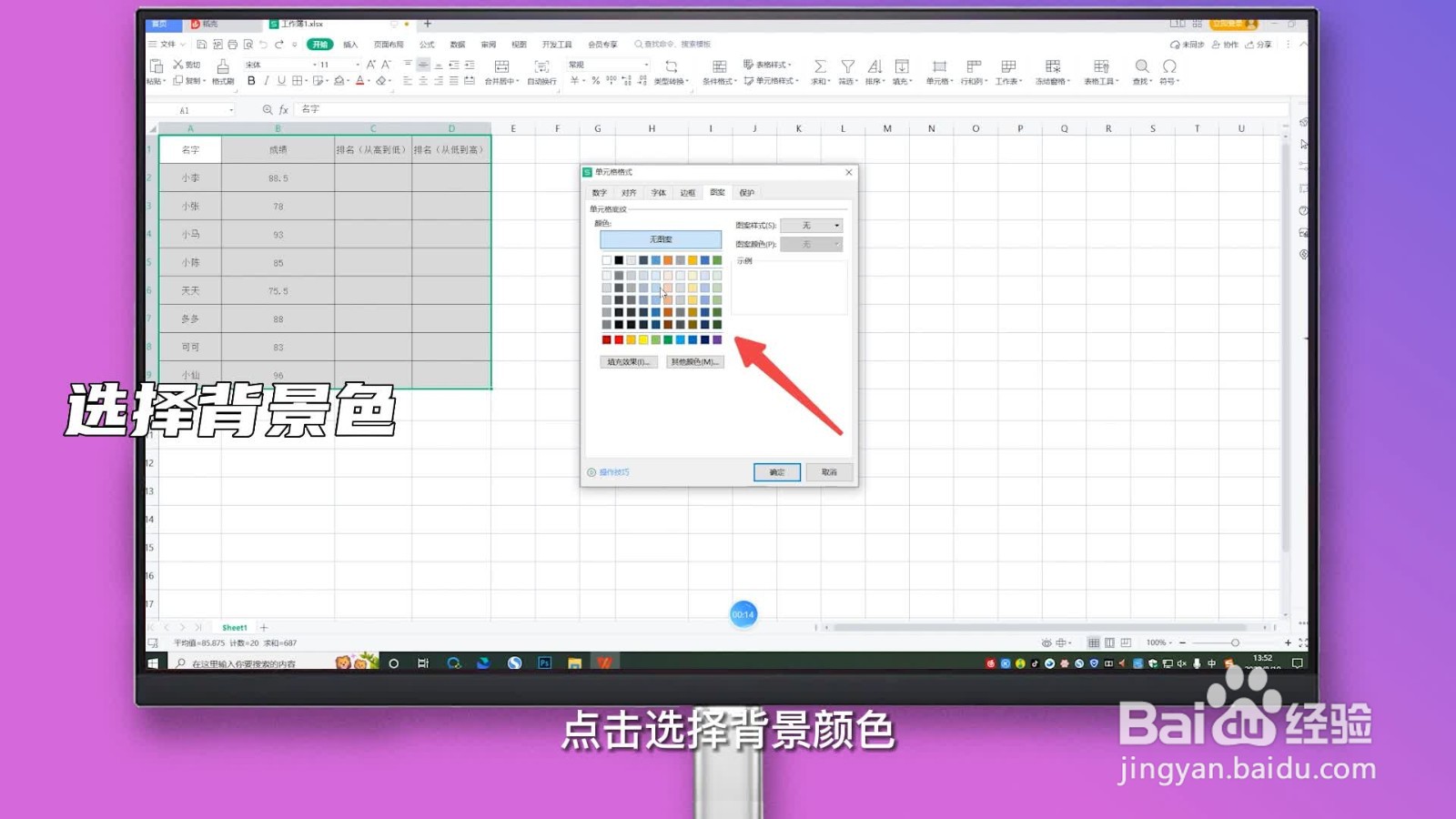Screen dimensions: 1456x819
Task: Click the Increase font size icon
Action: (371, 65)
